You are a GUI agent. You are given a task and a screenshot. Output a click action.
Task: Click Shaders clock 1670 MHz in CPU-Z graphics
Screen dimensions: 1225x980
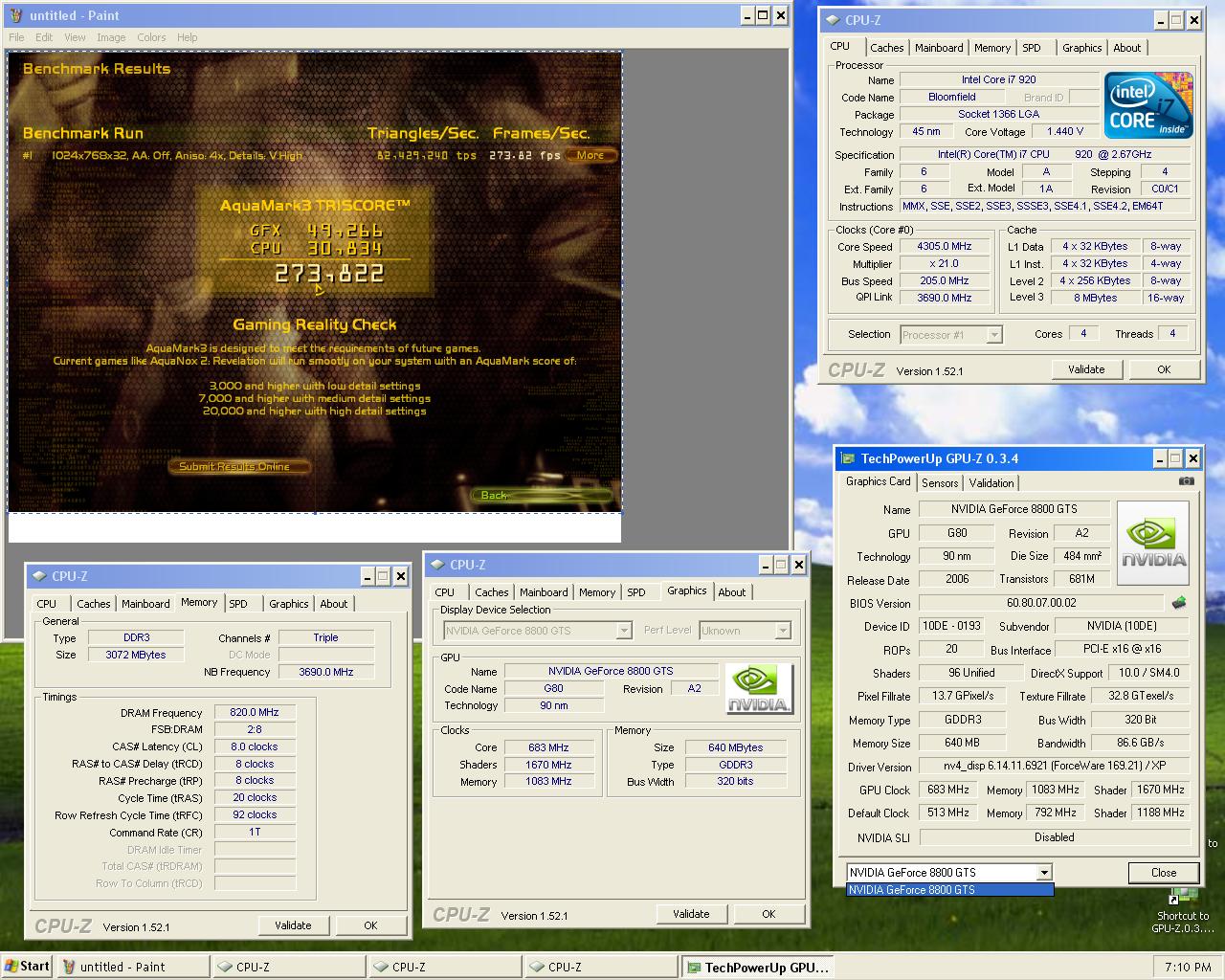tap(549, 765)
